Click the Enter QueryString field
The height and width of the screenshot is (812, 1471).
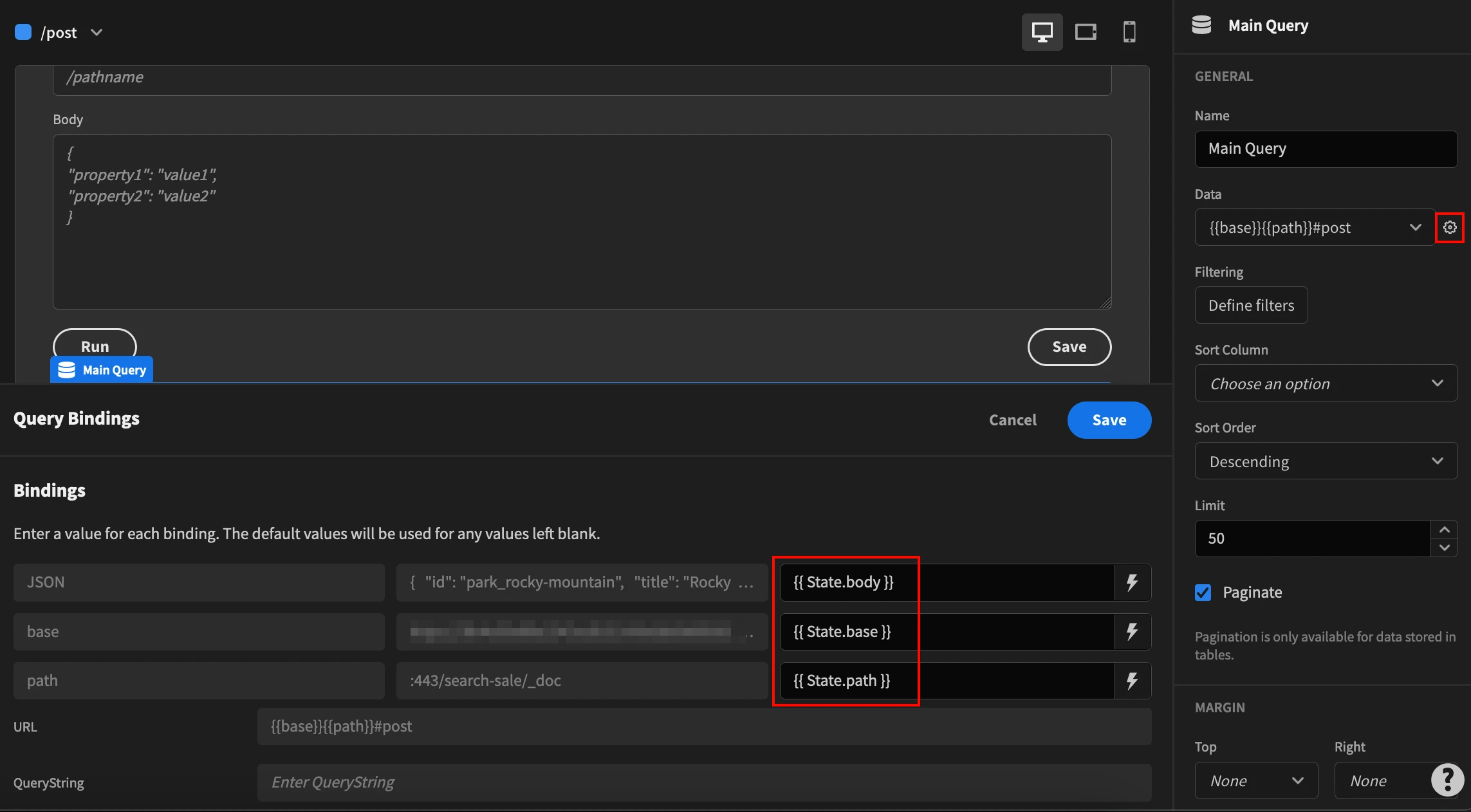(x=704, y=782)
